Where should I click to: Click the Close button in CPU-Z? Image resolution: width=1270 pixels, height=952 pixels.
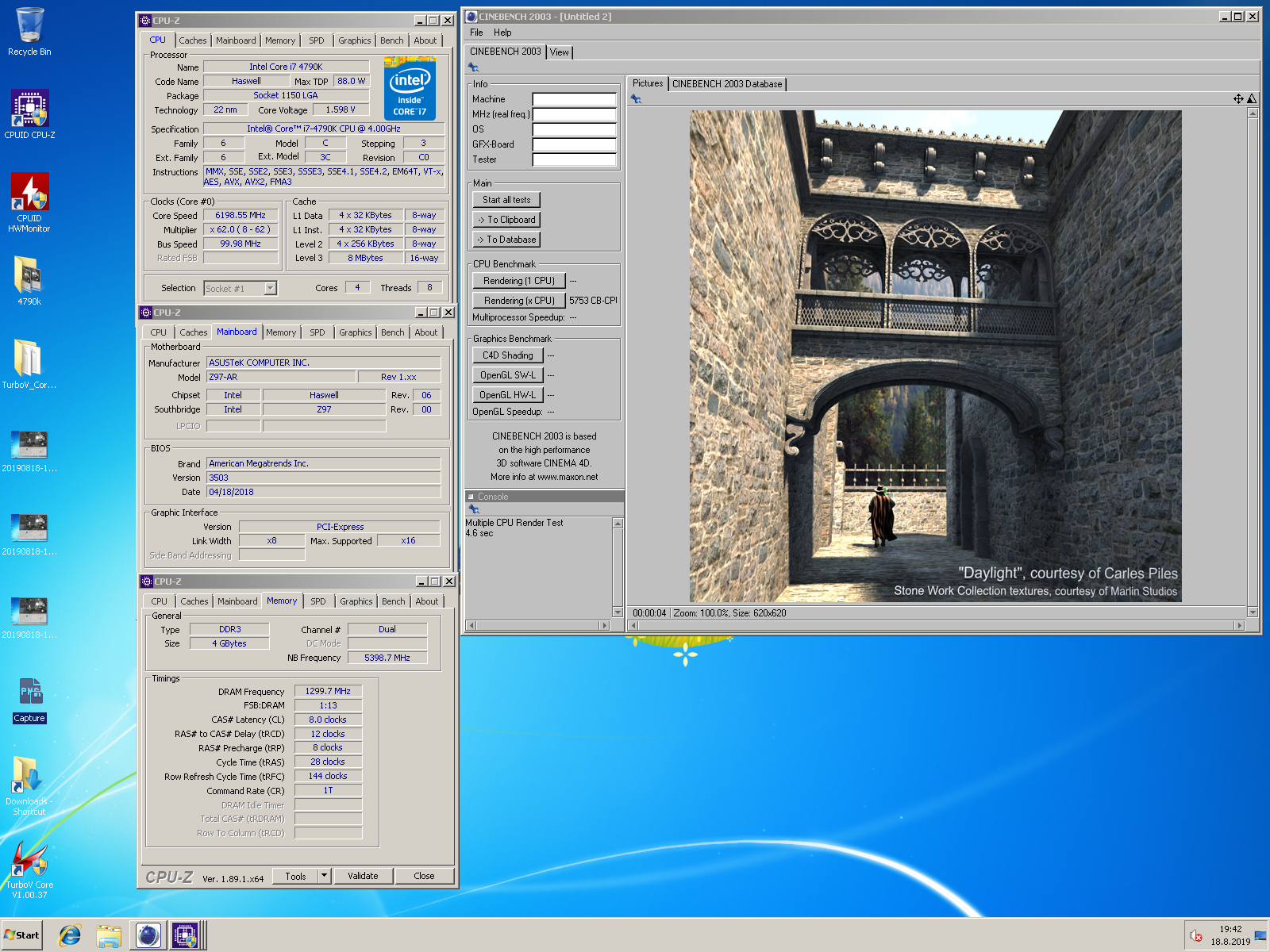(424, 876)
